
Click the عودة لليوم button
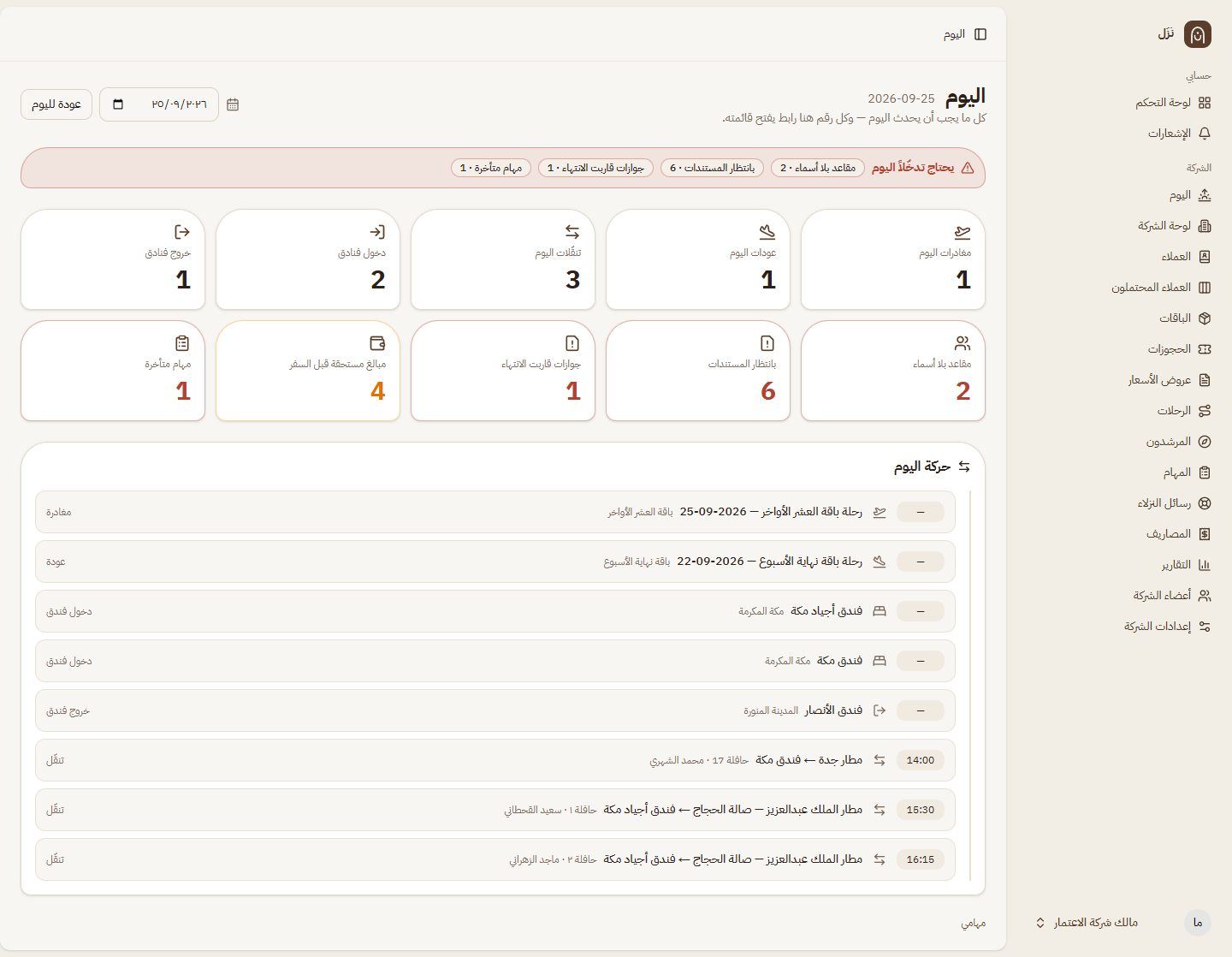click(x=56, y=104)
